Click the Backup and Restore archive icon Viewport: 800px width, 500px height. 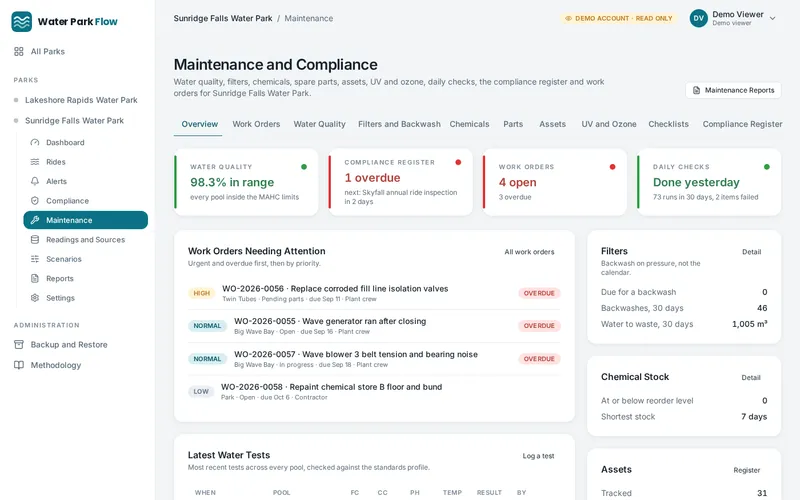click(x=19, y=344)
